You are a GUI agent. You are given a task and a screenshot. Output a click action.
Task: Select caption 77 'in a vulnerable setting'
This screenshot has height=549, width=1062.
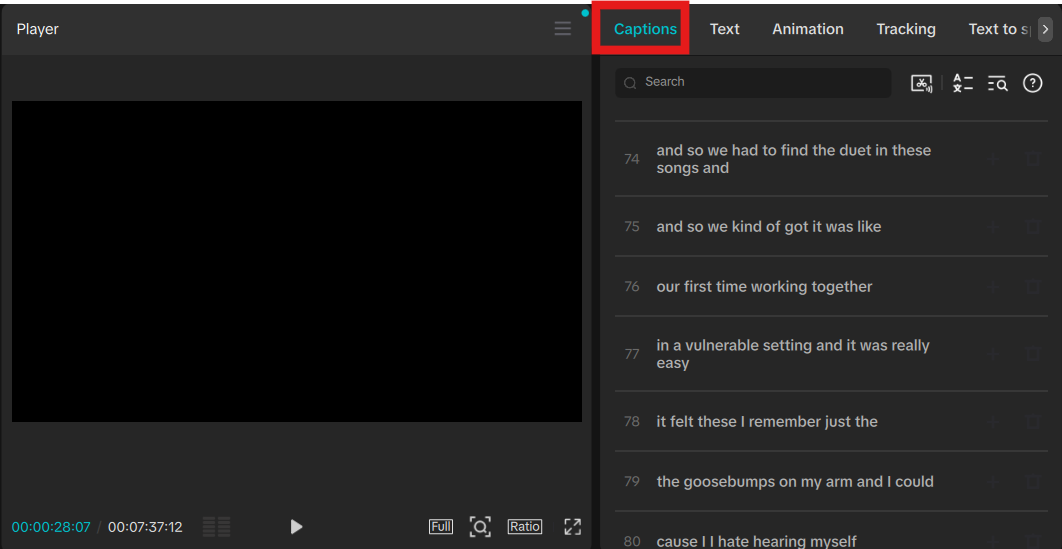click(831, 354)
